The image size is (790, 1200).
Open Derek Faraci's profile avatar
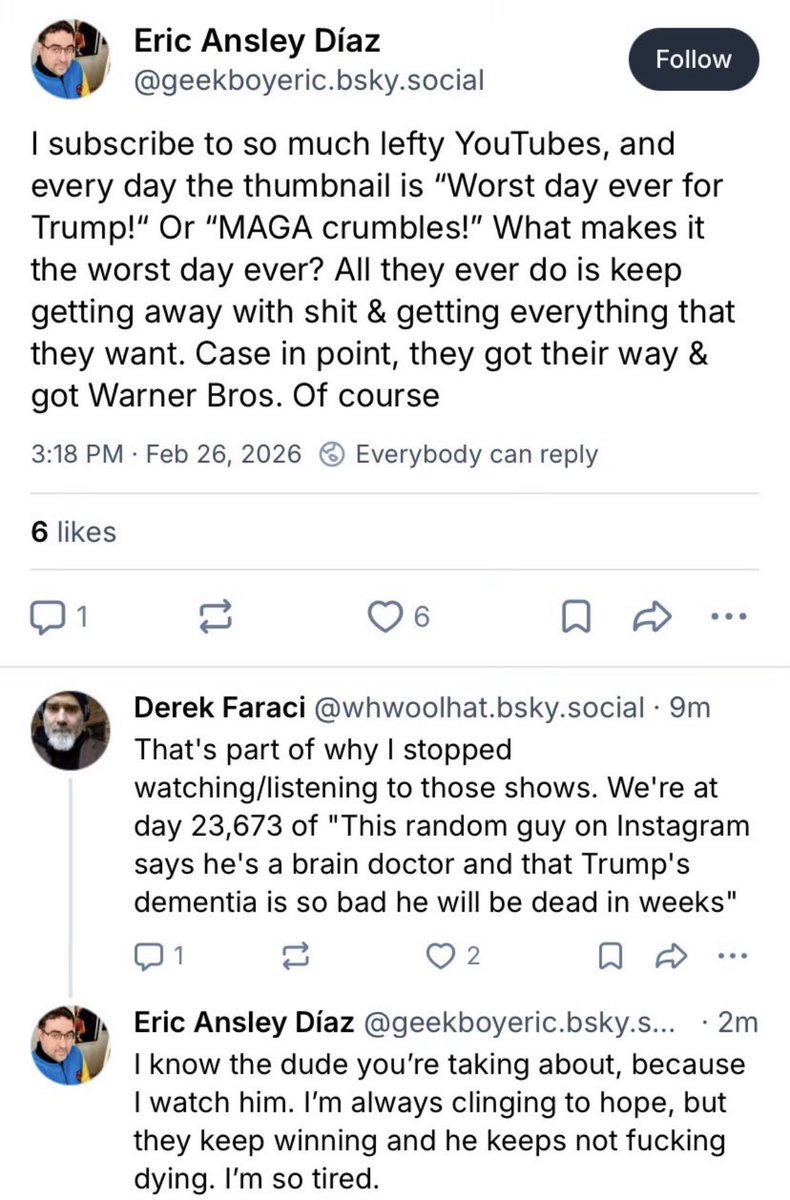click(x=69, y=730)
